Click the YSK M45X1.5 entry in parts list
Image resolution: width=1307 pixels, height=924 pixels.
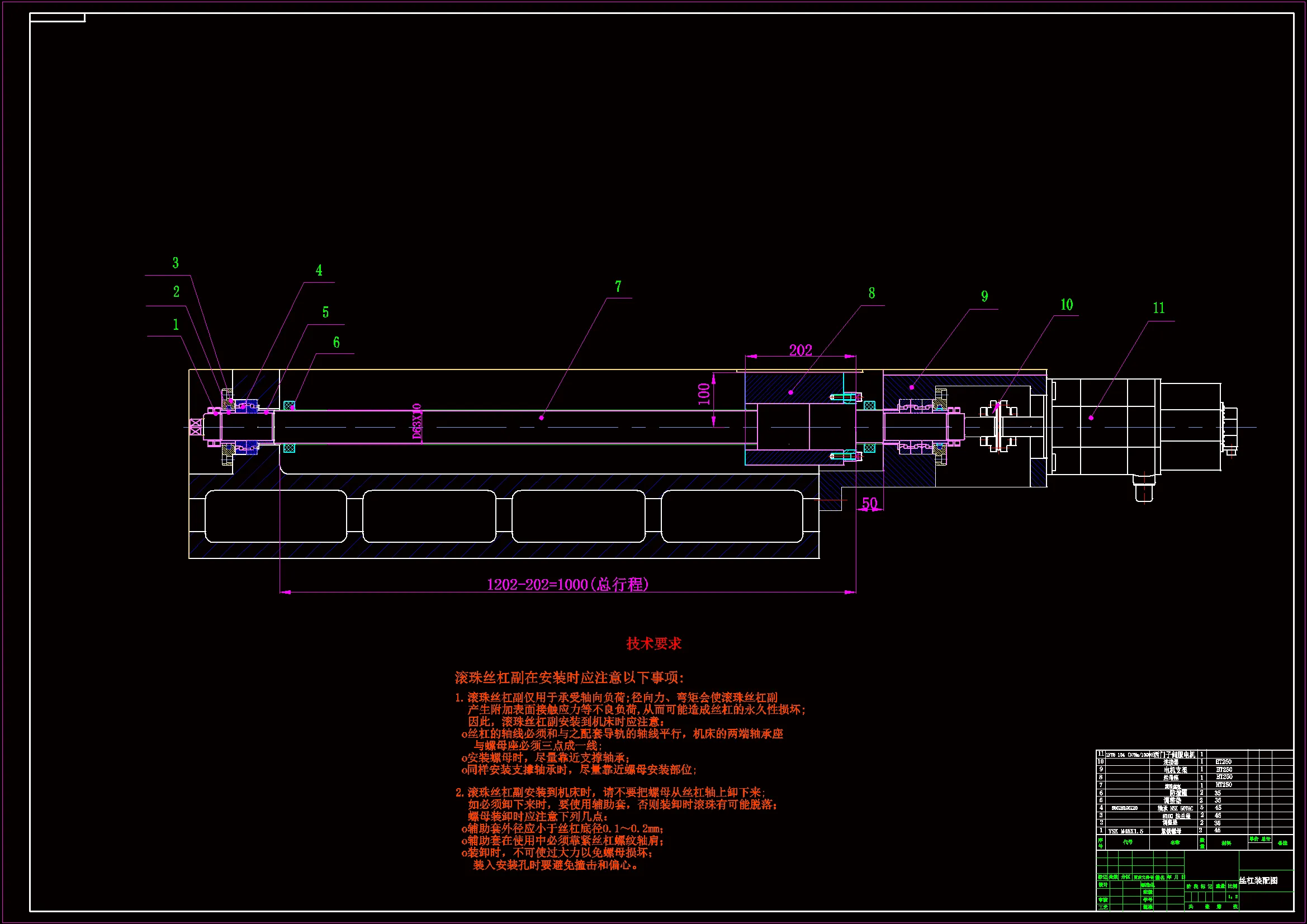[x=1125, y=831]
